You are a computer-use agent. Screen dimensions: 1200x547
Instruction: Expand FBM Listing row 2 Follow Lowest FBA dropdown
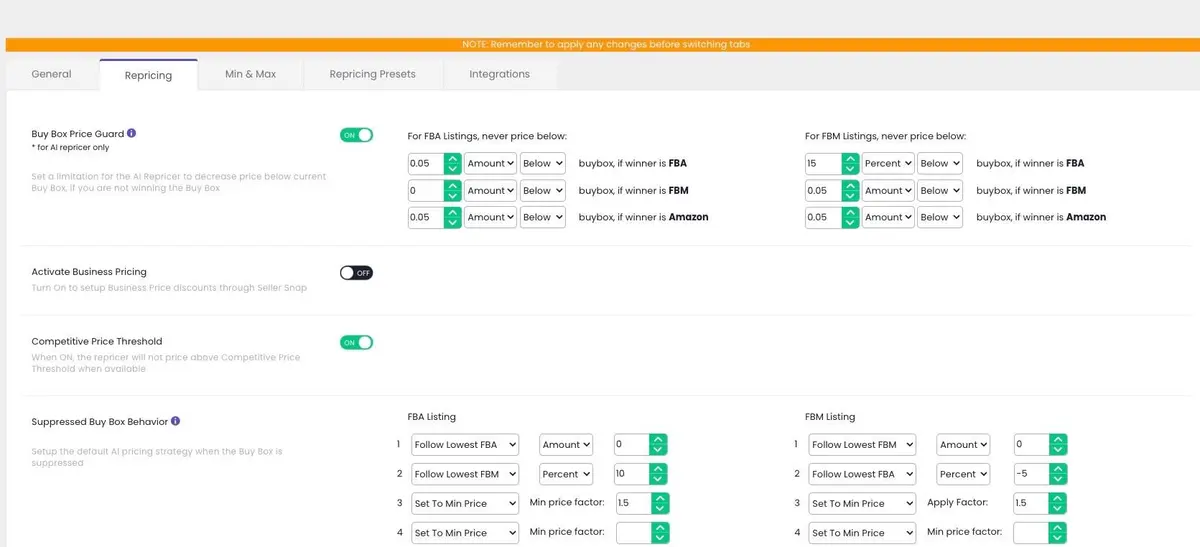(x=862, y=474)
